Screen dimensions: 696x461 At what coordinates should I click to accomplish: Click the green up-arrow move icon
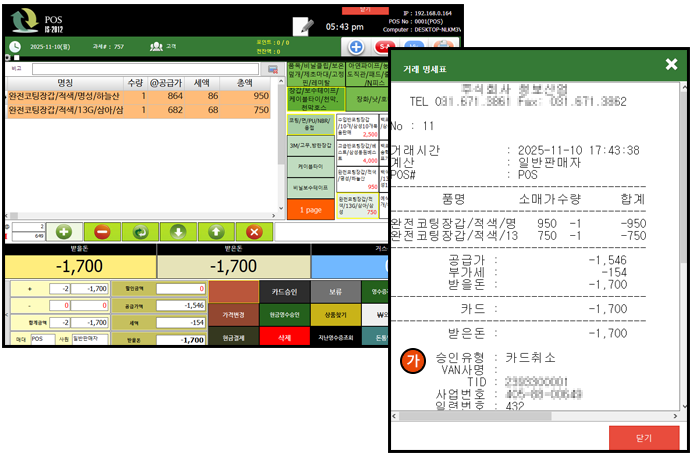216,232
